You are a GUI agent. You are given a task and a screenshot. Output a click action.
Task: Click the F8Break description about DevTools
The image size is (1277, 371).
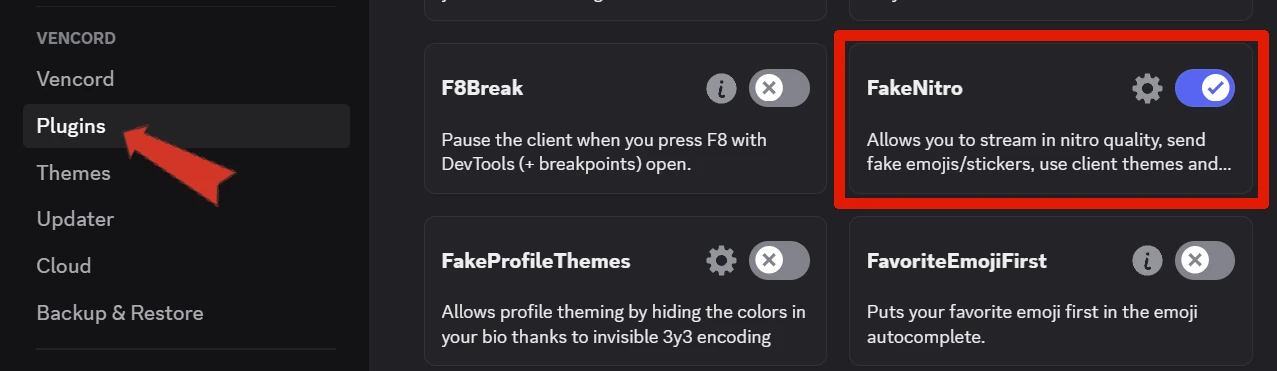point(605,152)
